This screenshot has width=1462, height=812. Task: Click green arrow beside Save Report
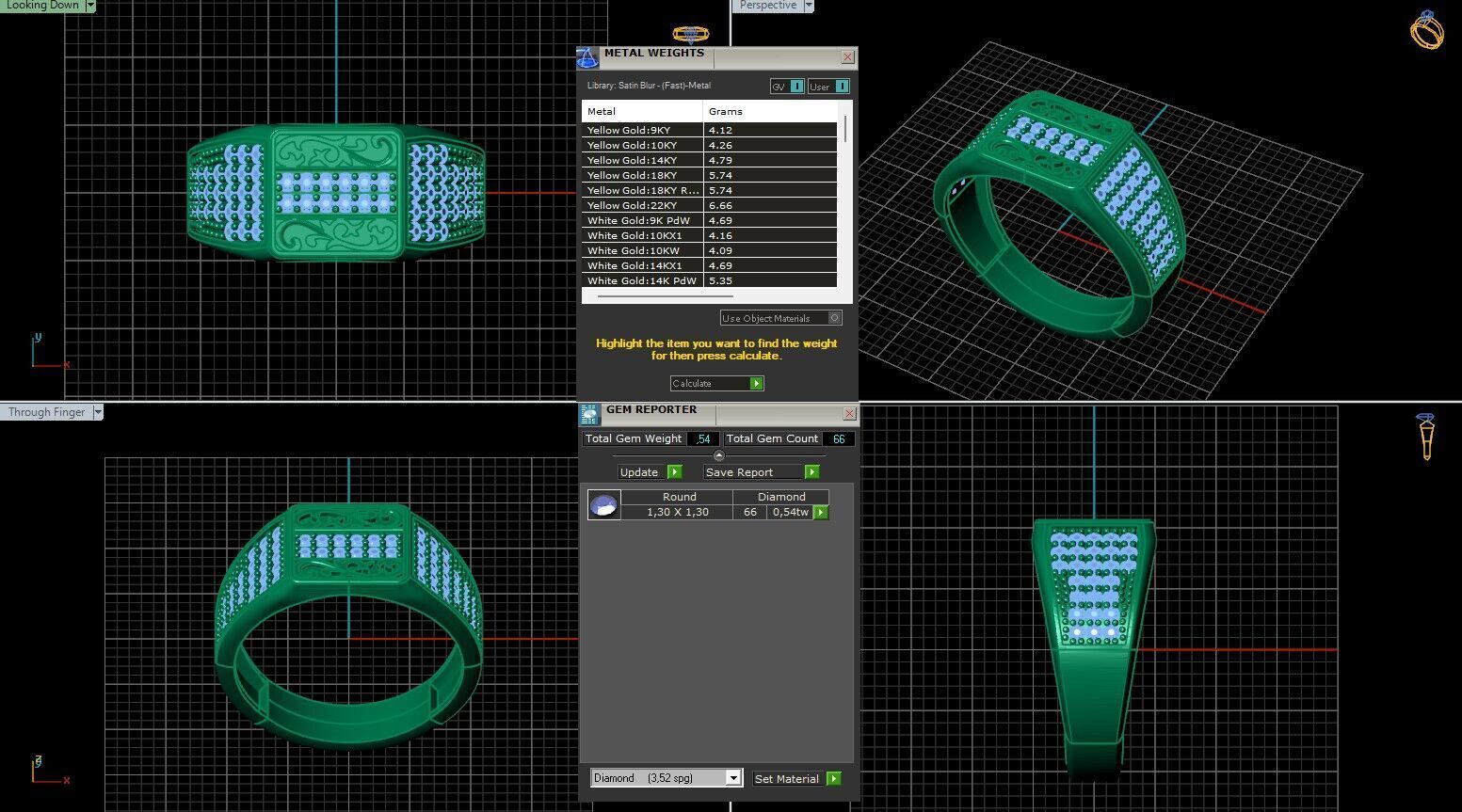(811, 472)
